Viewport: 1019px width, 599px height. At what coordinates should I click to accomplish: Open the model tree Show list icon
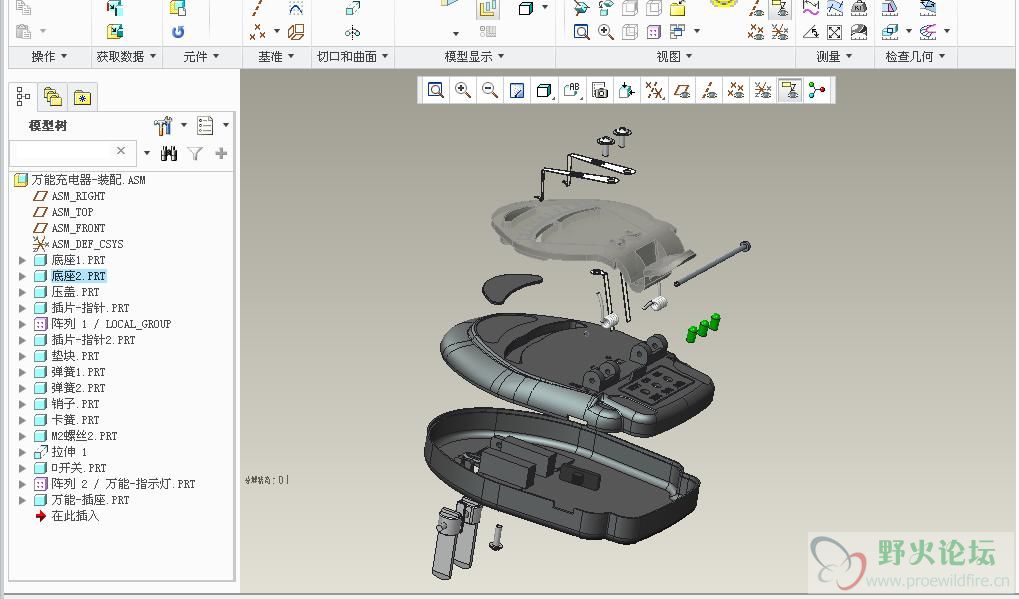[205, 125]
